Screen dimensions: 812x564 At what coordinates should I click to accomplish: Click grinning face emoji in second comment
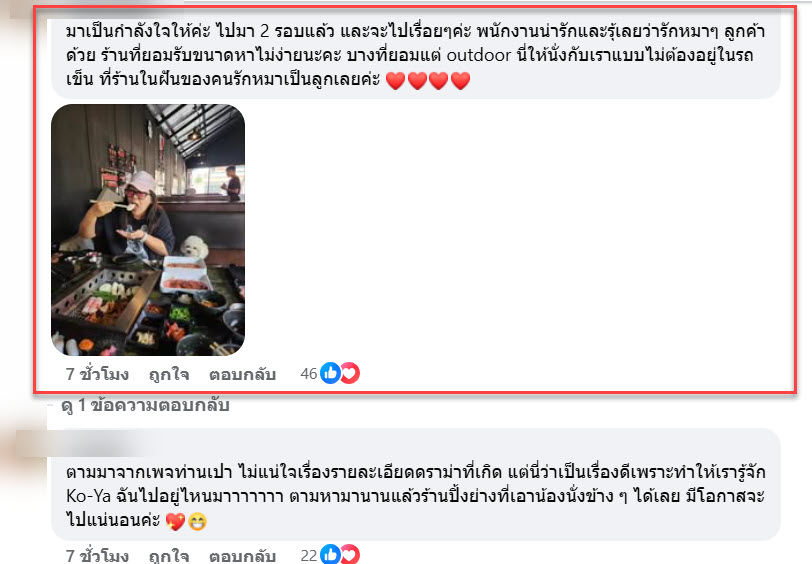[x=197, y=522]
